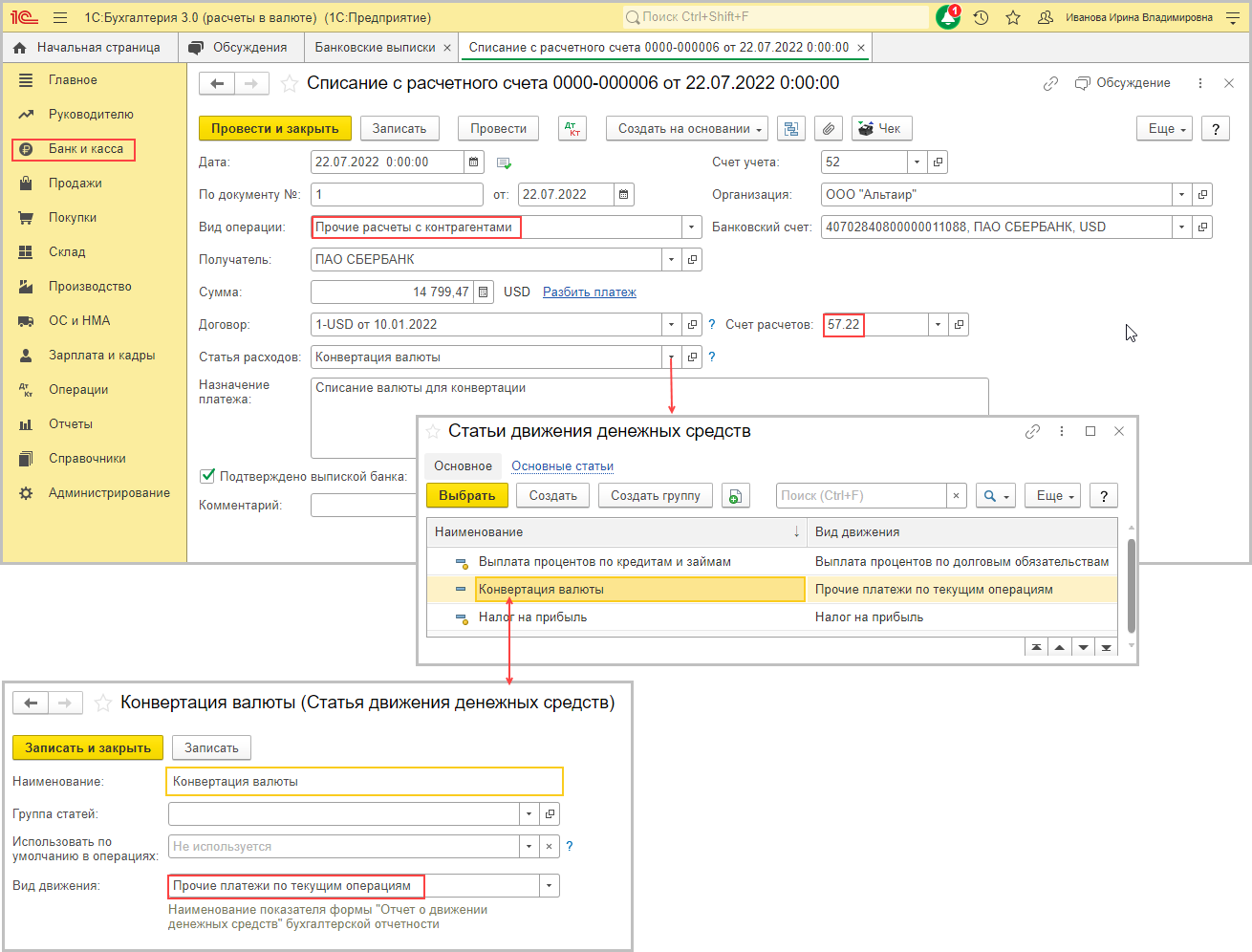Toggle Подтверждено выпиской банка checkbox

pos(207,476)
